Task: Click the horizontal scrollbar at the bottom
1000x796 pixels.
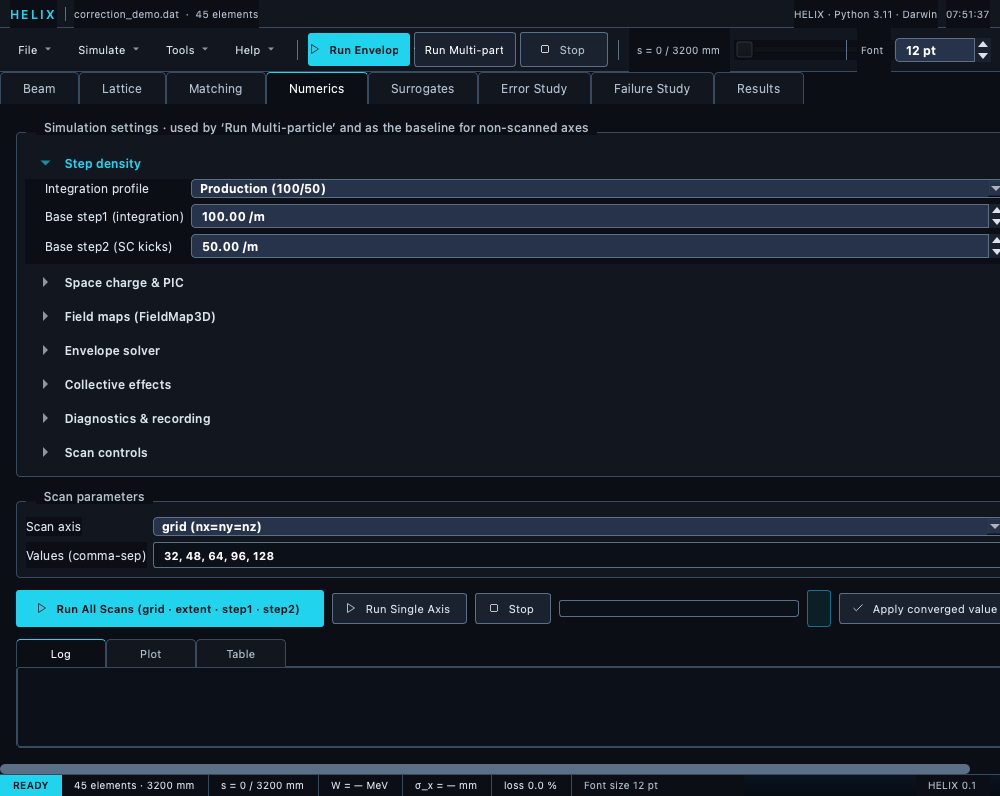Action: click(485, 769)
